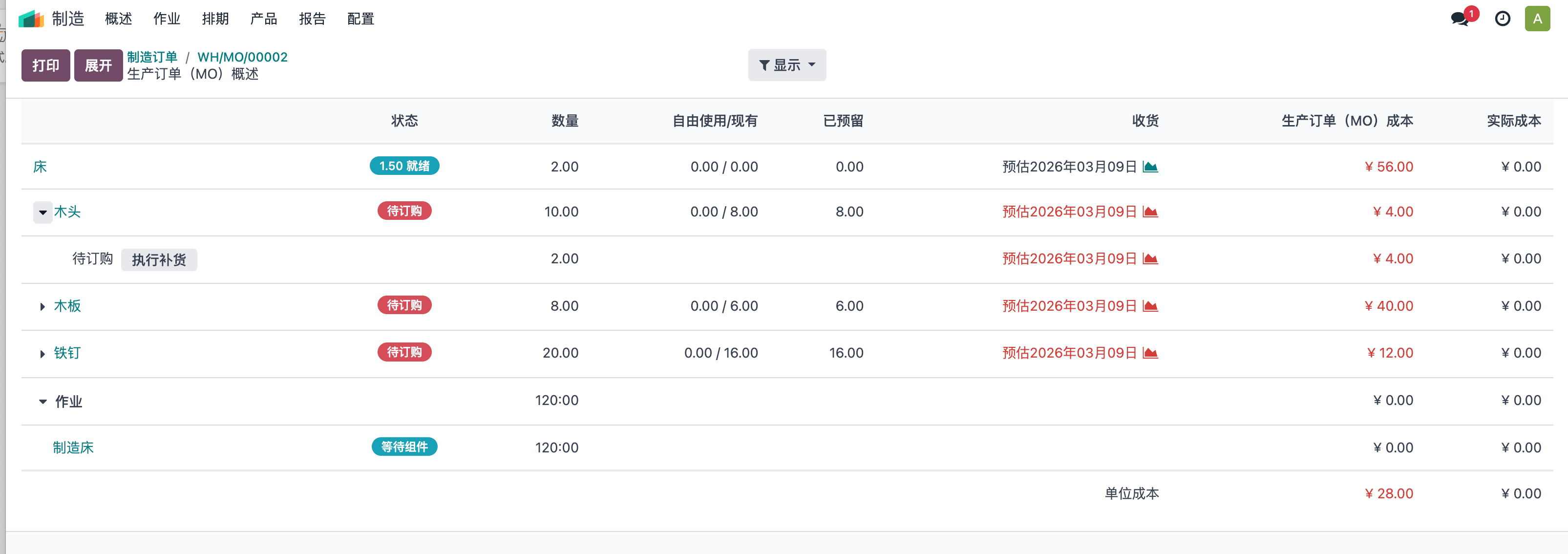
Task: Click the 数量 column header
Action: point(565,121)
